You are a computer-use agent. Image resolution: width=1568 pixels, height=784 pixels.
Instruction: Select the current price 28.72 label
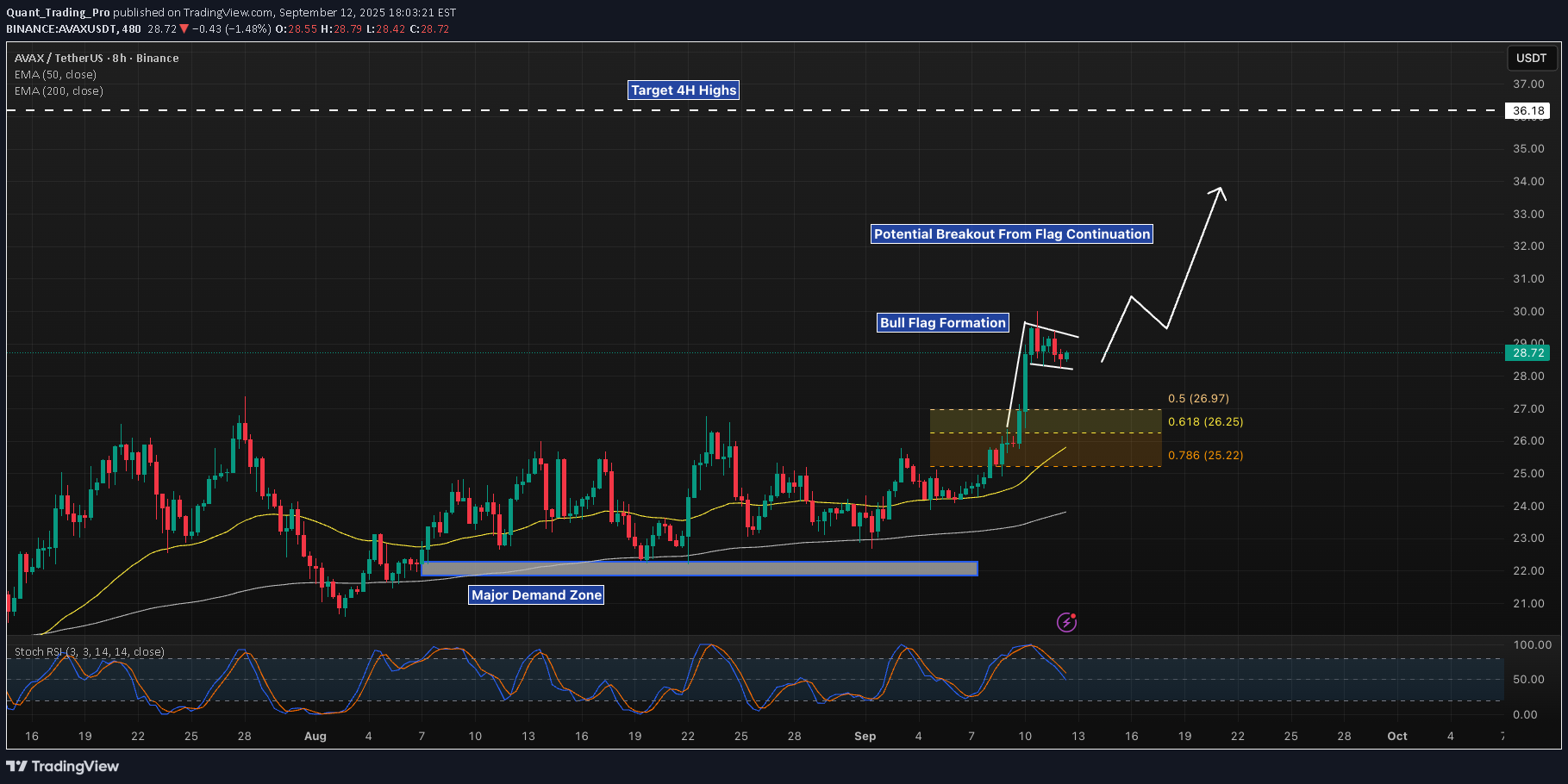(x=1527, y=352)
